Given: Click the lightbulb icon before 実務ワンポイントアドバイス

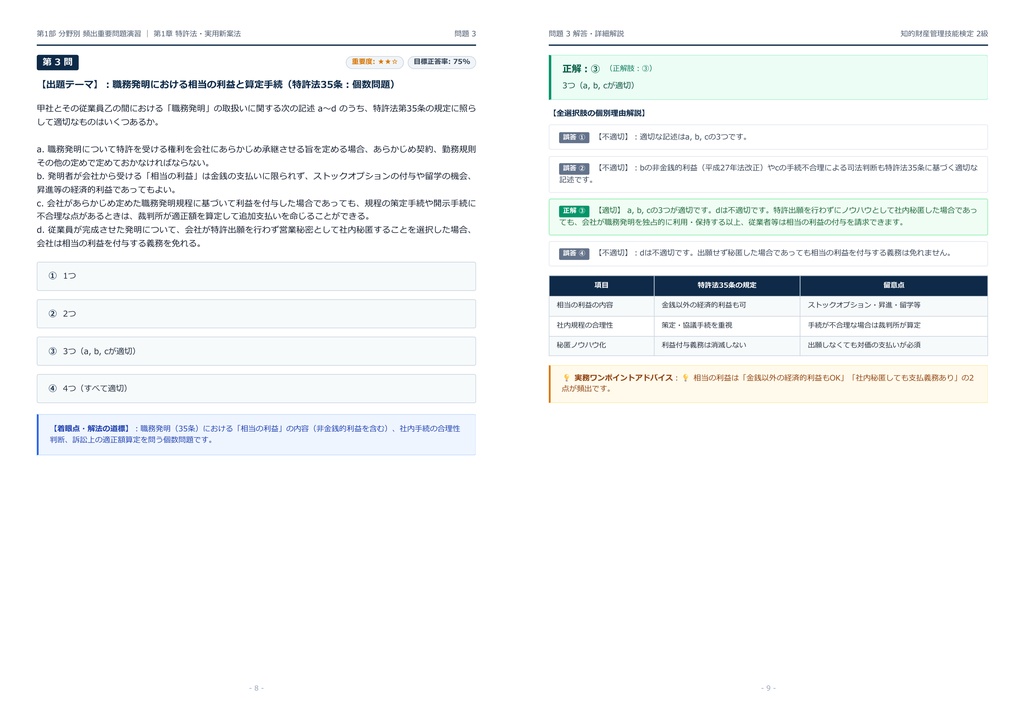Looking at the screenshot, I should pos(566,377).
